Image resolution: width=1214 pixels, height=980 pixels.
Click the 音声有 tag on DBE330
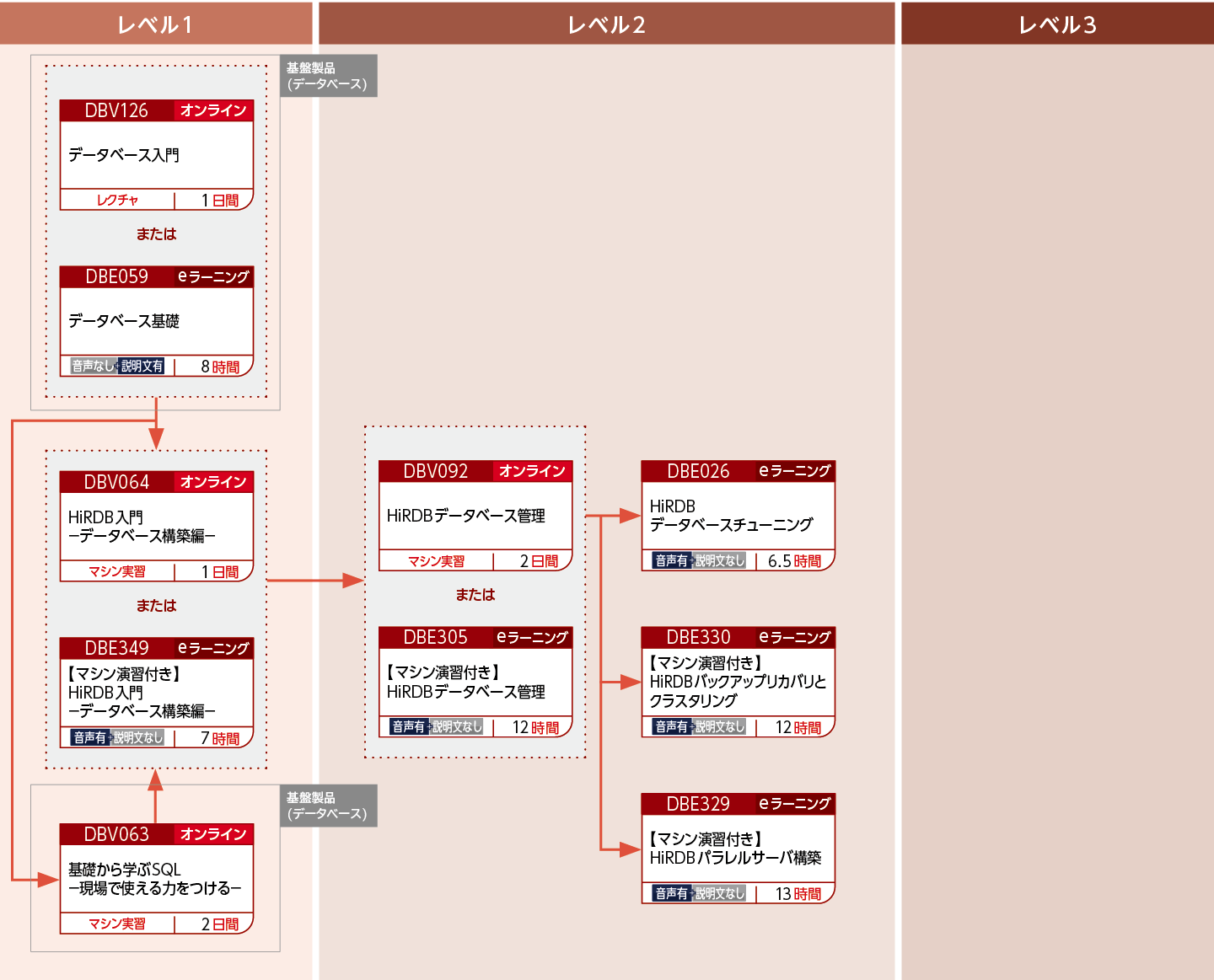coord(672,726)
